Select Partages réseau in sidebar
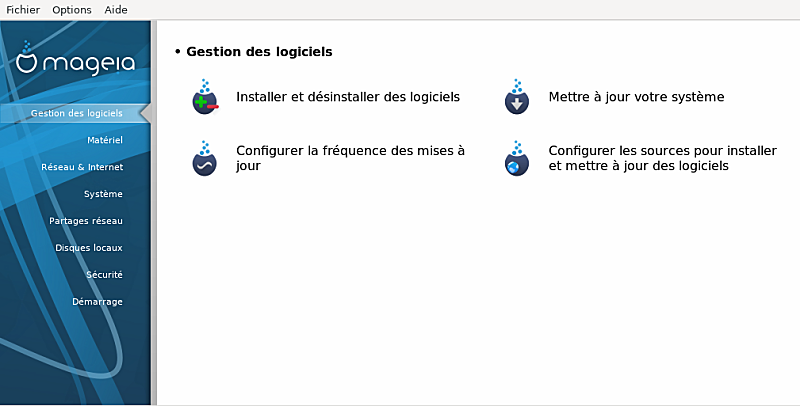This screenshot has height=406, width=800. click(x=86, y=221)
